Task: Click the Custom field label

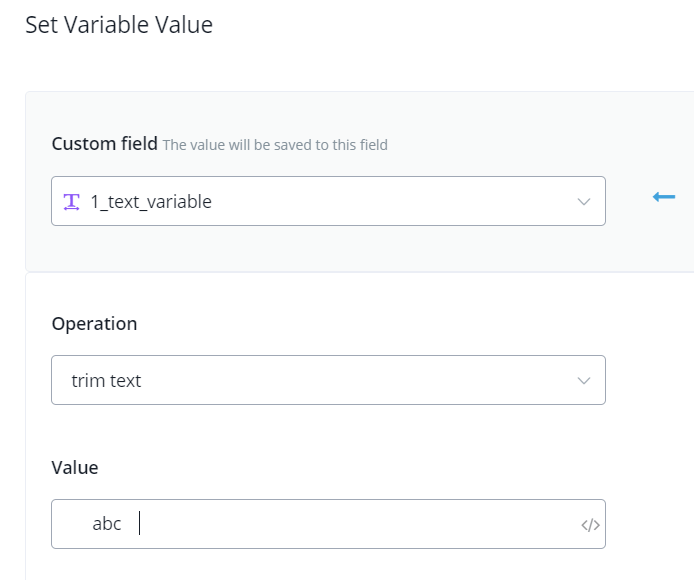Action: coord(104,144)
